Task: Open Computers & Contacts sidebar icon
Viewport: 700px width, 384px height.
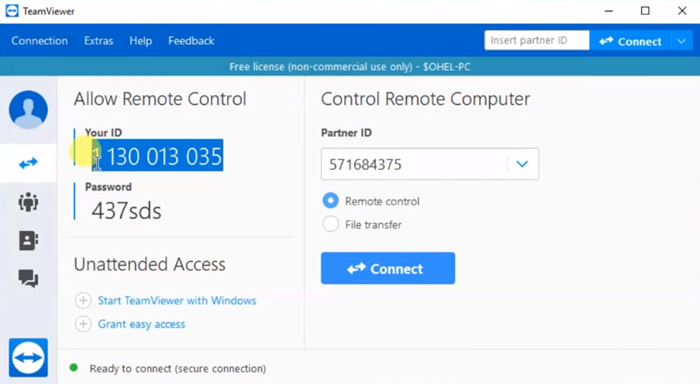Action: coord(28,241)
